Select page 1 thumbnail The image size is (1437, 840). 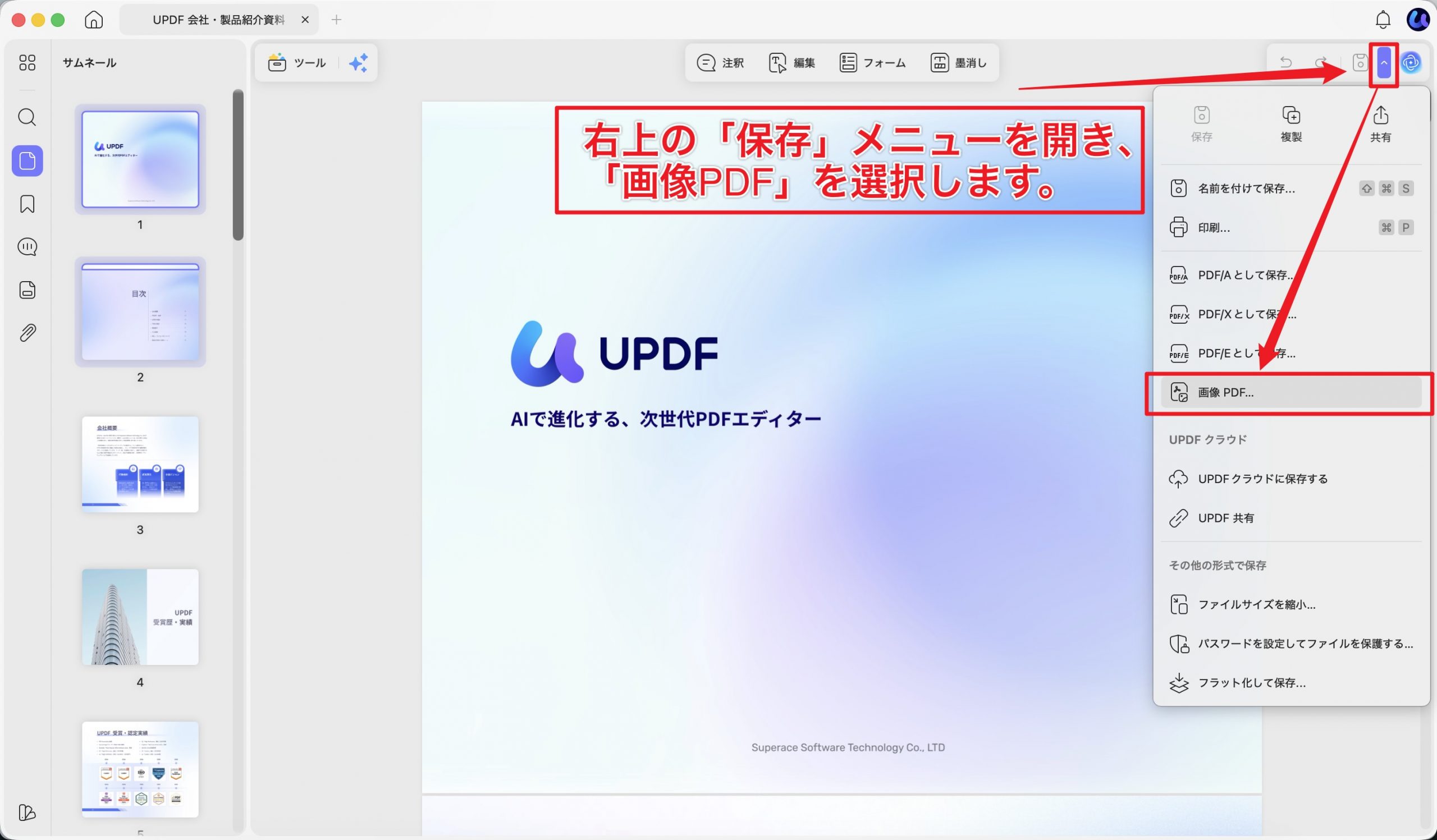tap(140, 159)
